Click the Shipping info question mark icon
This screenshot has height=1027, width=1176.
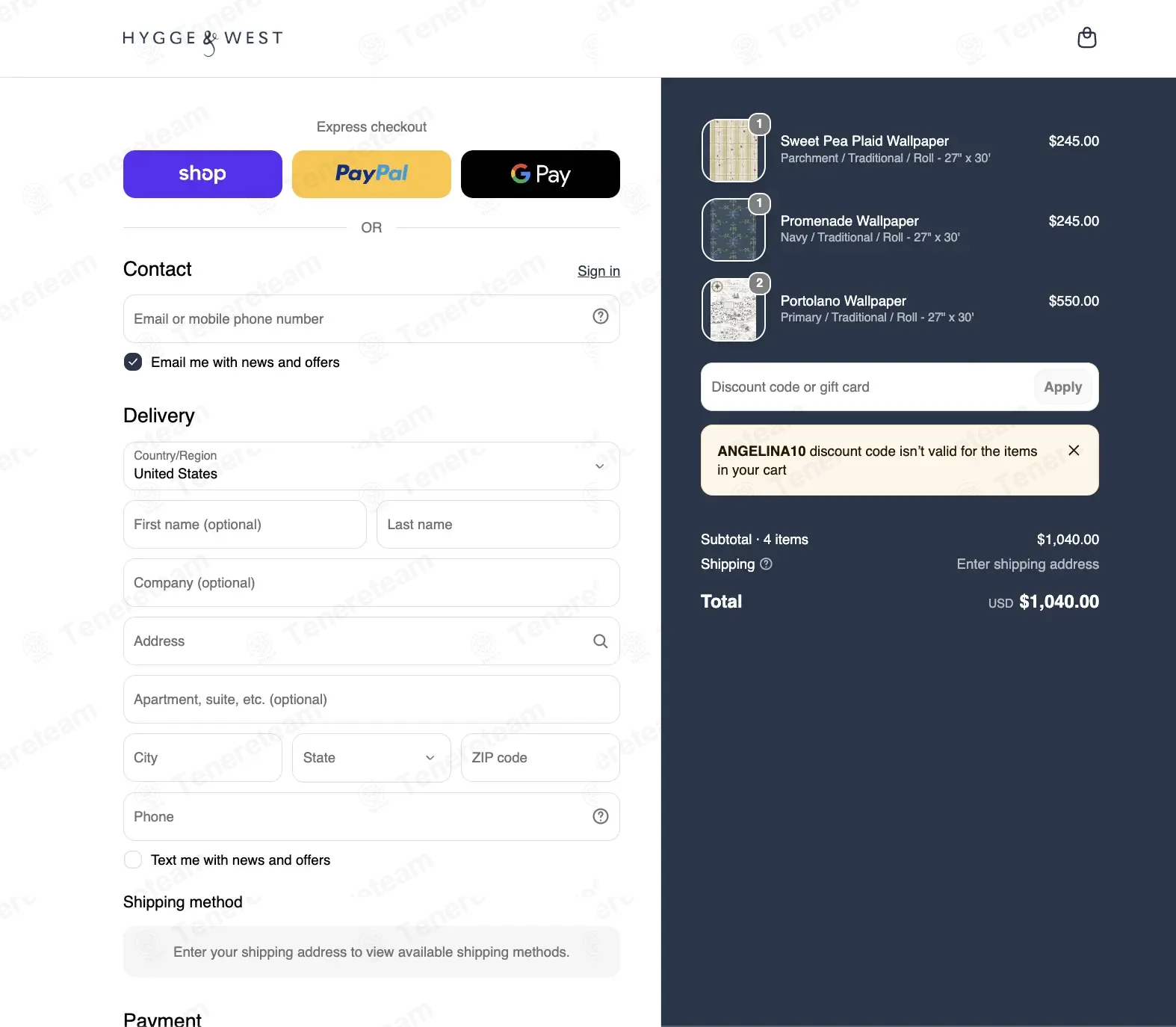coord(766,564)
